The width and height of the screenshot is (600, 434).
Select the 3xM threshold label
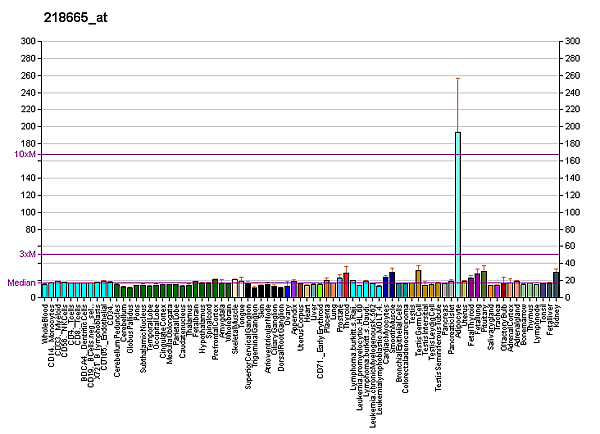[26, 255]
